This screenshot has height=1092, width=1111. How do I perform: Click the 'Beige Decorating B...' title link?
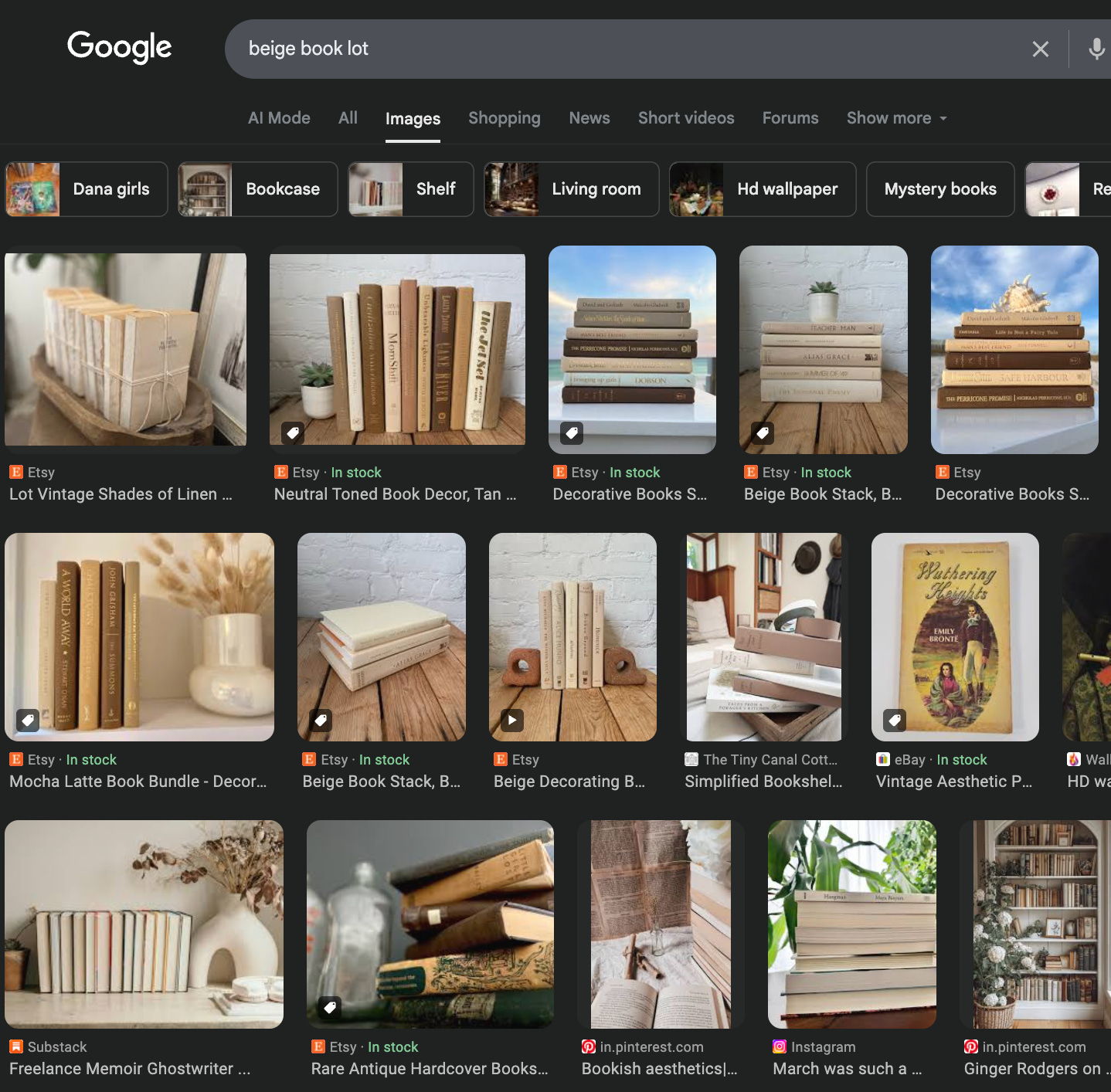click(569, 782)
